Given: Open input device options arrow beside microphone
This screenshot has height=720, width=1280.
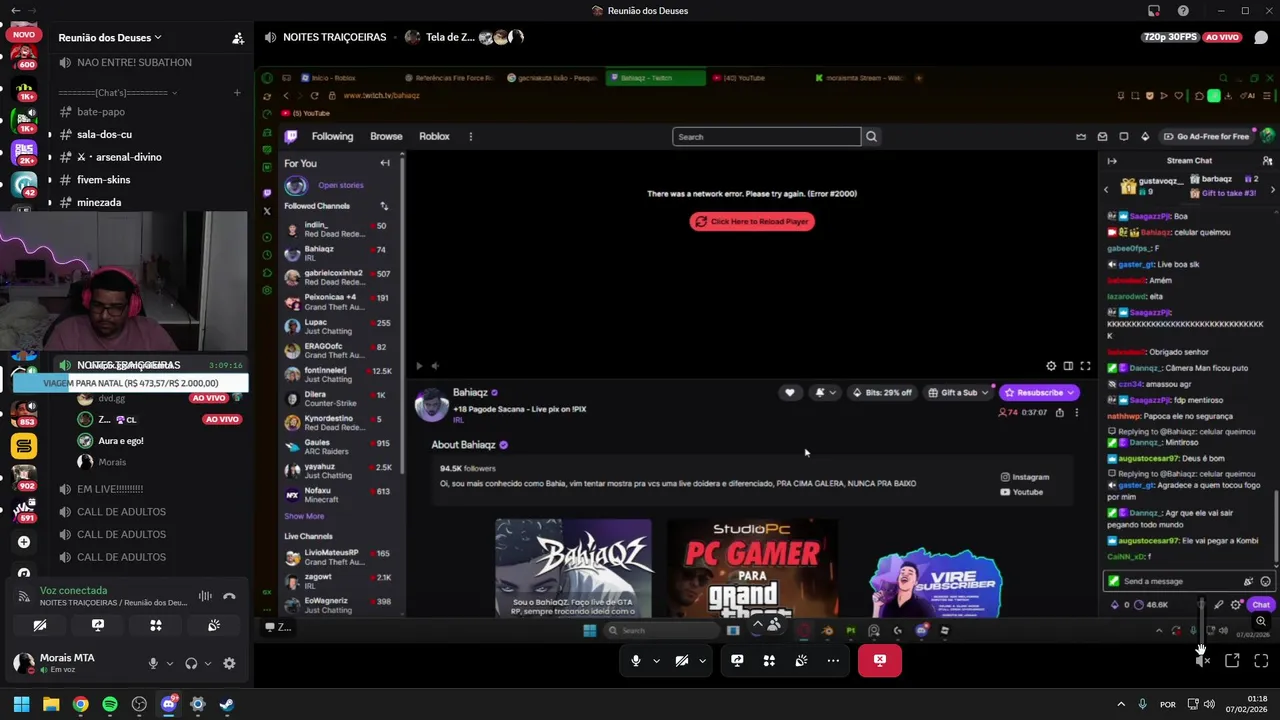Looking at the screenshot, I should tap(169, 663).
